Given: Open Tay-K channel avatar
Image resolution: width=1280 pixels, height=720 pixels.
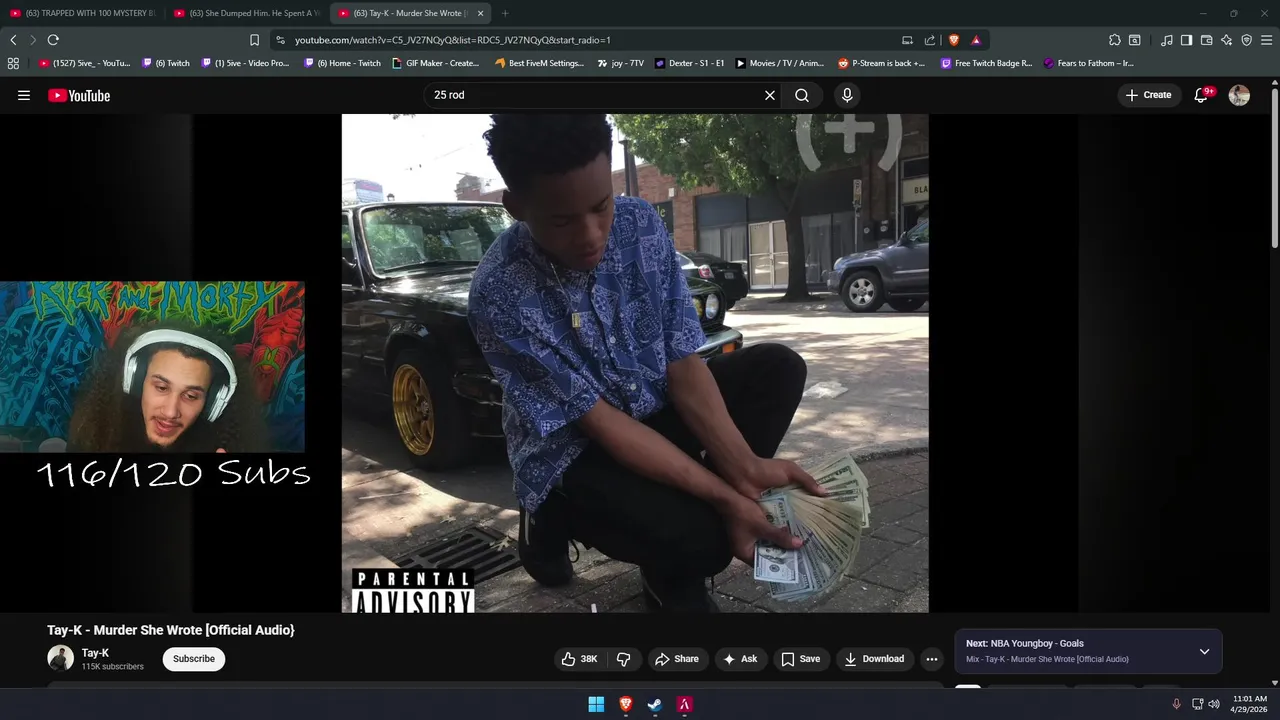Looking at the screenshot, I should tap(60, 658).
